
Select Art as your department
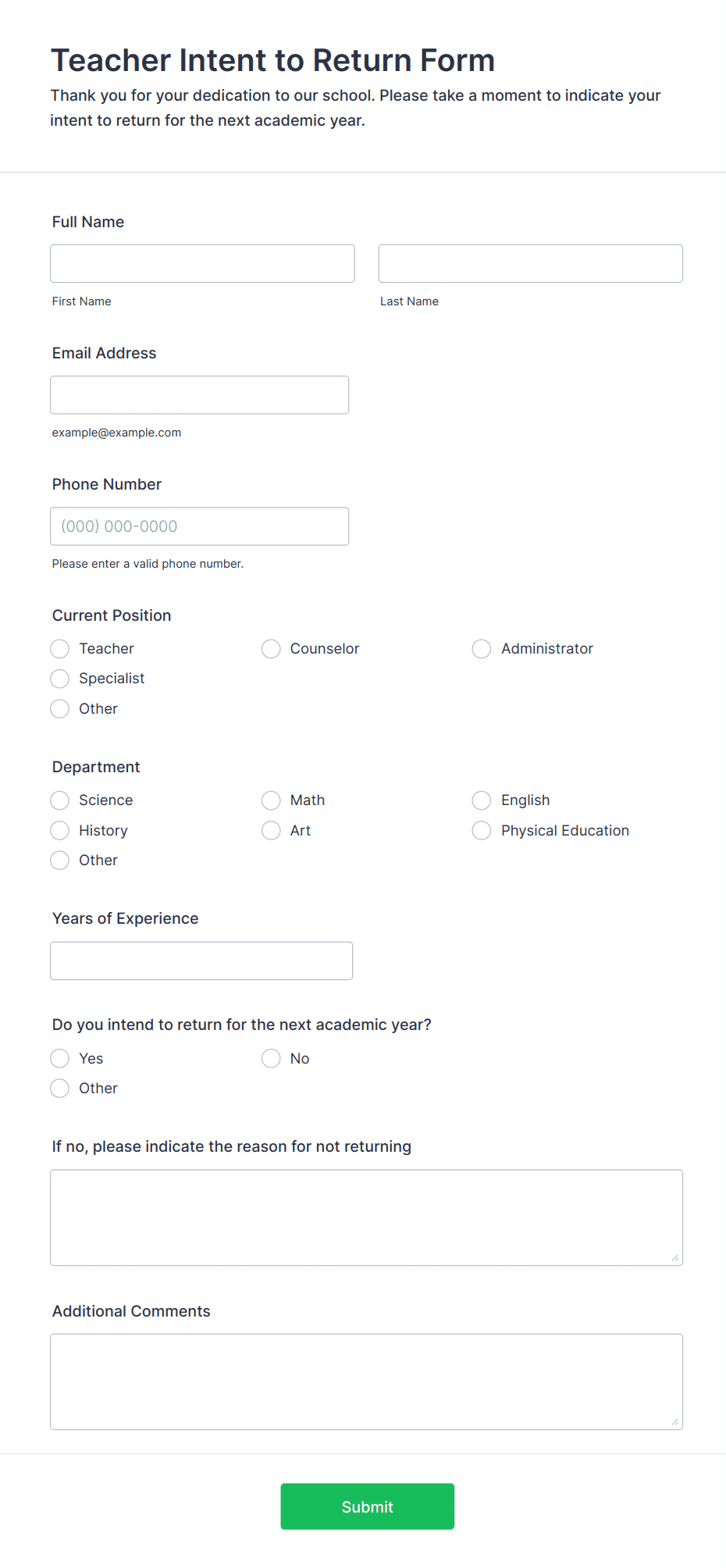click(271, 830)
